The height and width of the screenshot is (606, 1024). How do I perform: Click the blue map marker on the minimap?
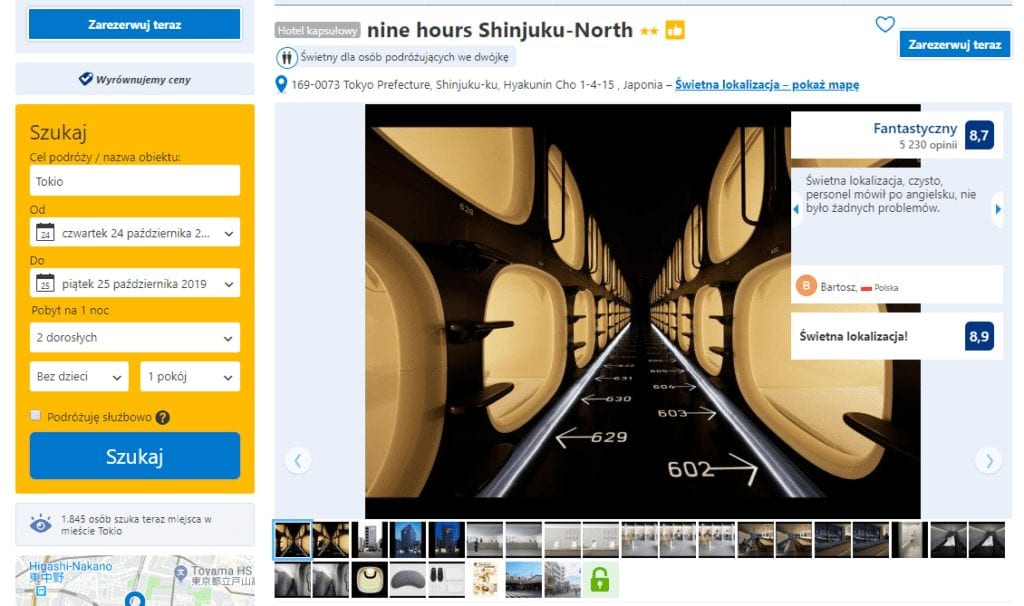click(x=135, y=599)
